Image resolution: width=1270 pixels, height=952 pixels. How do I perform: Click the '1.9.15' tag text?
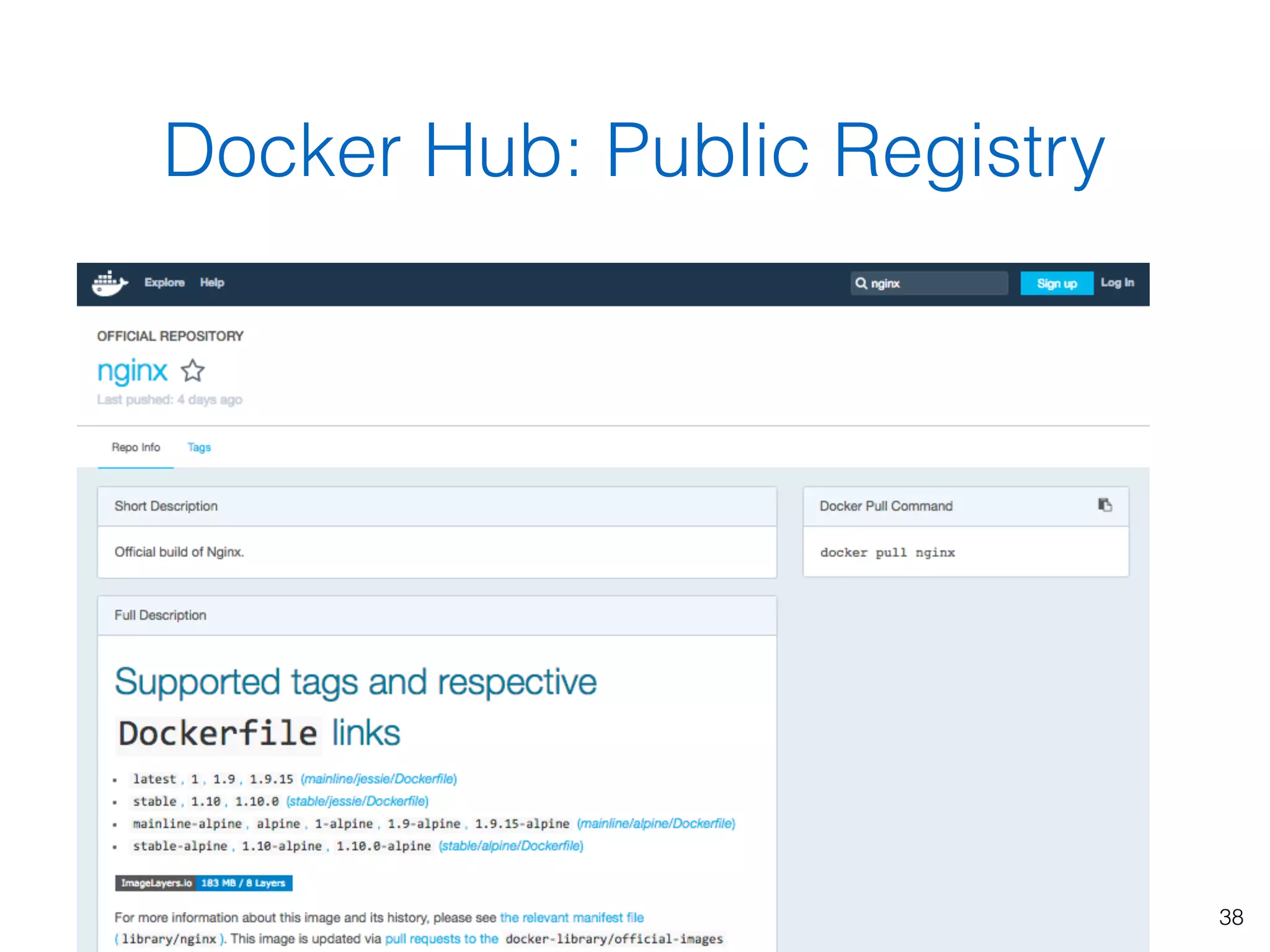pos(271,779)
